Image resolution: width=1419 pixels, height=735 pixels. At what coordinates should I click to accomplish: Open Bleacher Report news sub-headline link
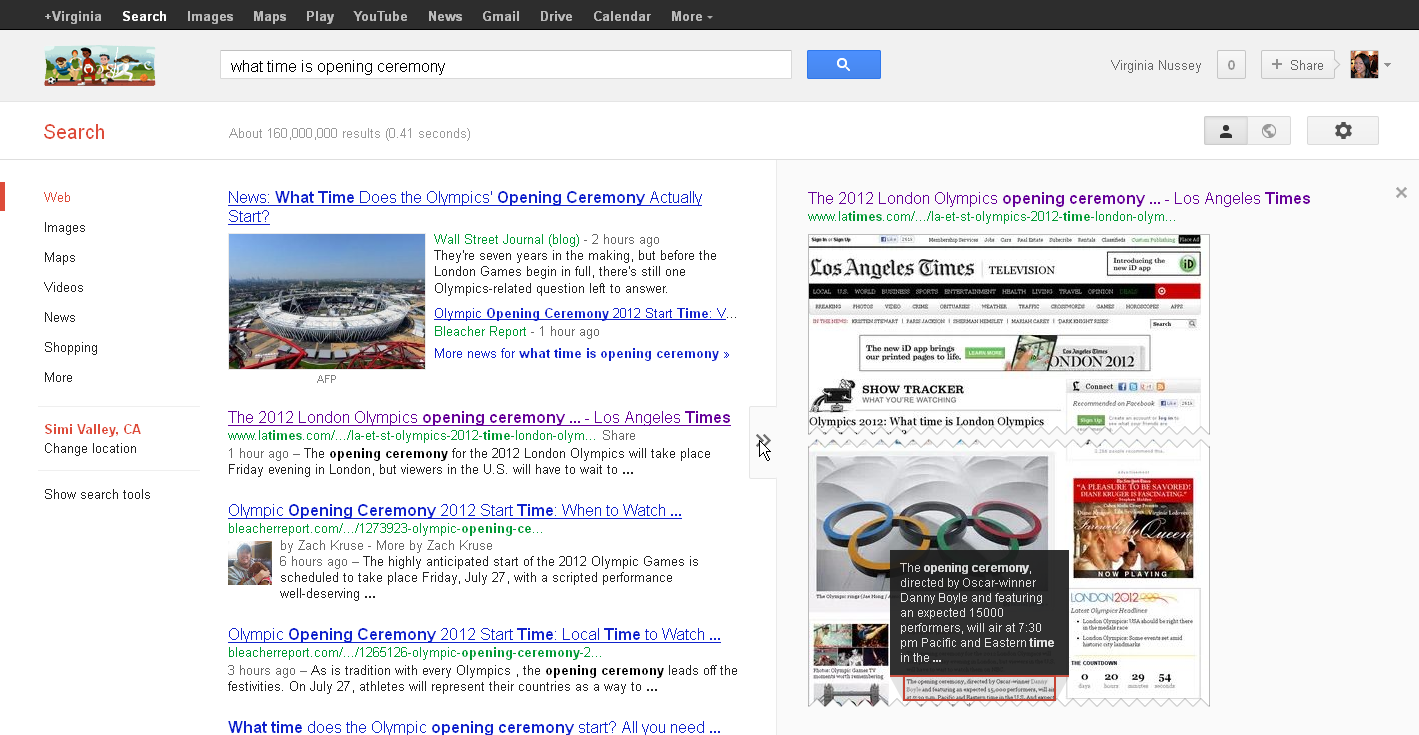coord(586,313)
